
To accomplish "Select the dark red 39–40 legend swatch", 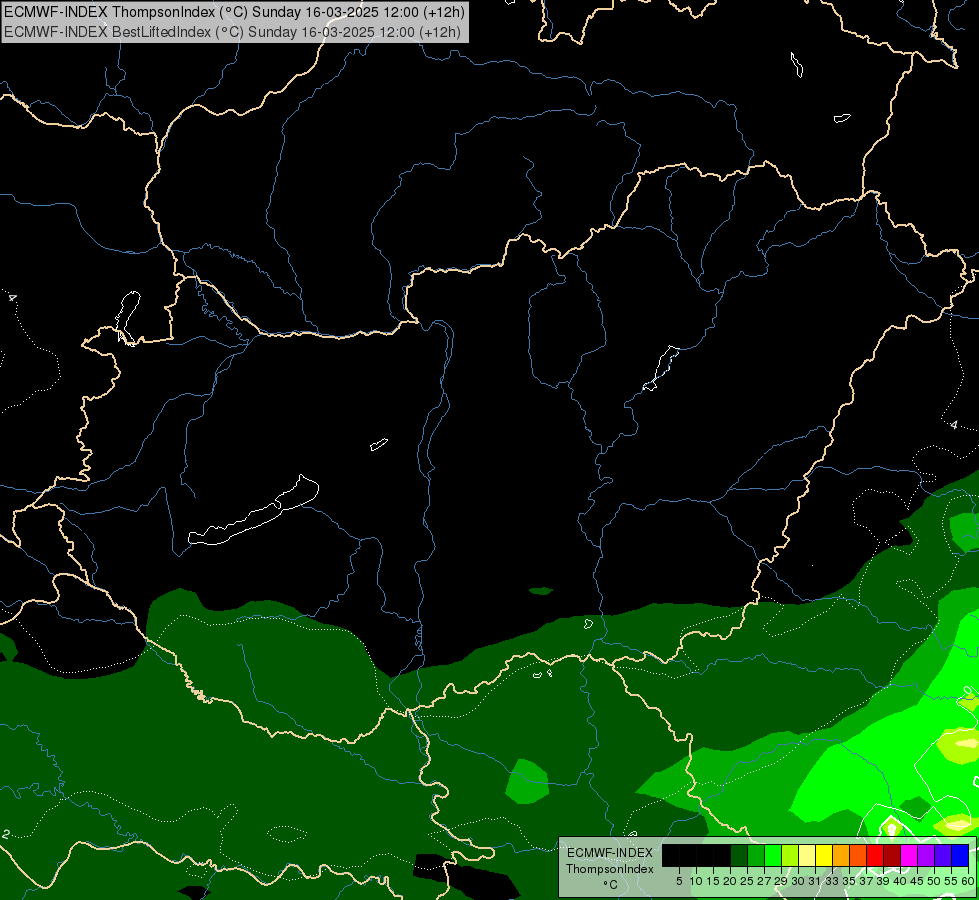I will coord(892,855).
